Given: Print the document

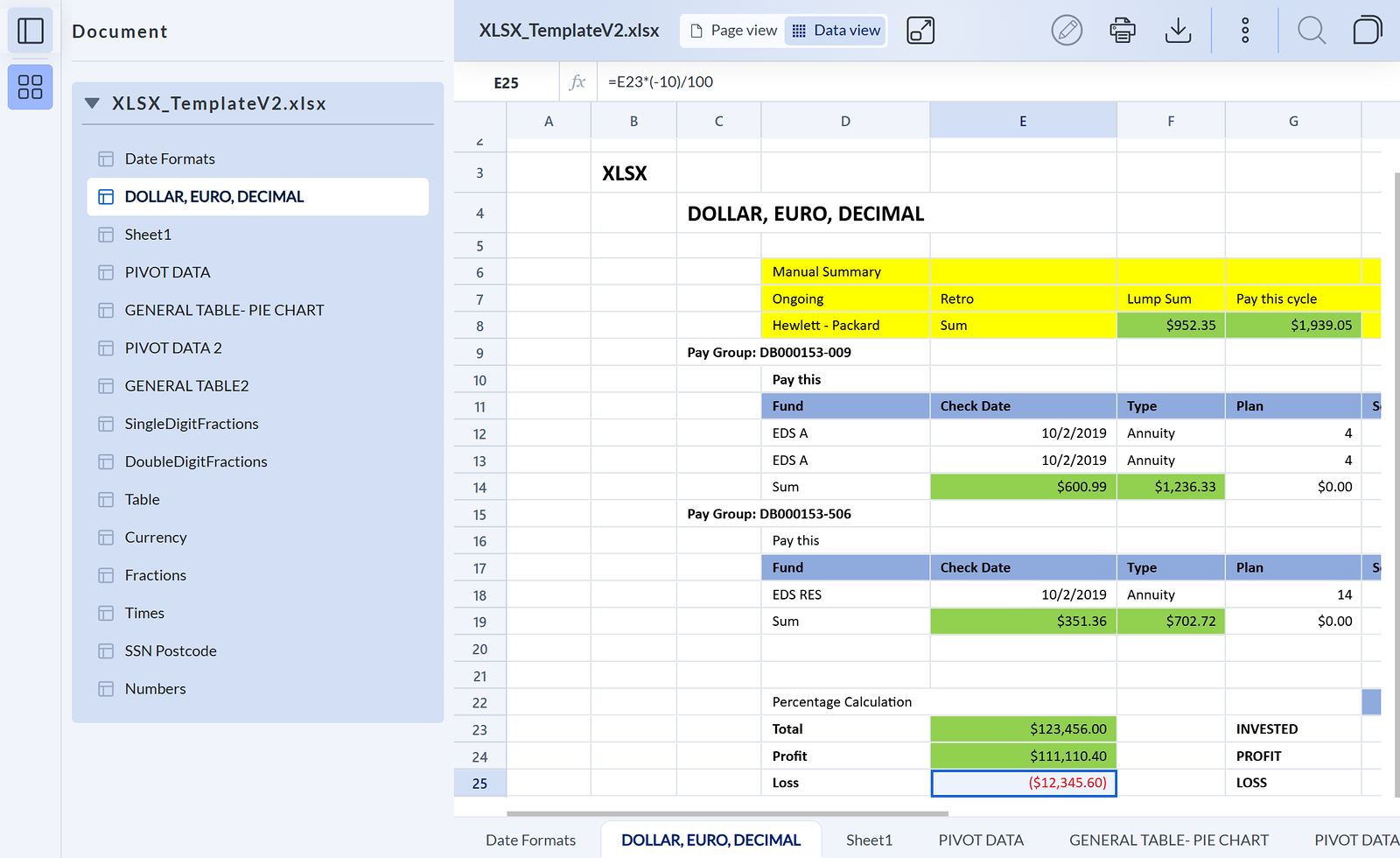Looking at the screenshot, I should coord(1123,31).
